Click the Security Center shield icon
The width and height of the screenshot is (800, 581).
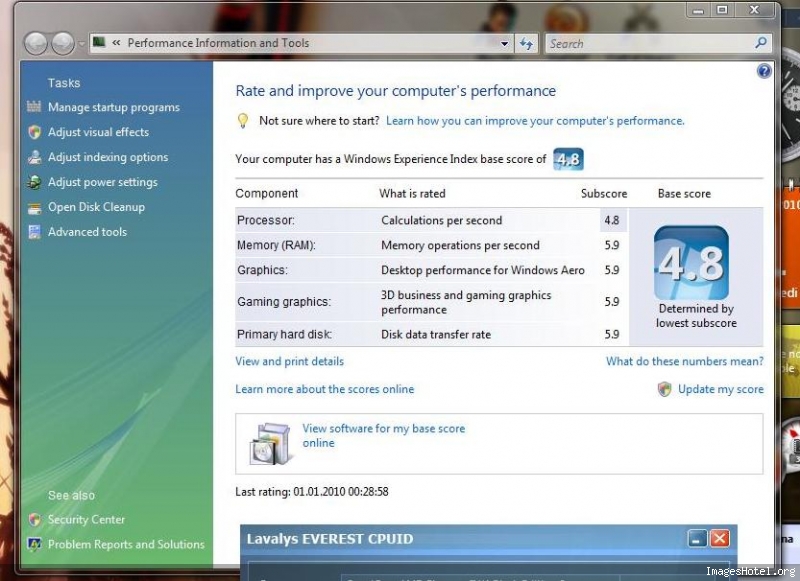pyautogui.click(x=35, y=520)
